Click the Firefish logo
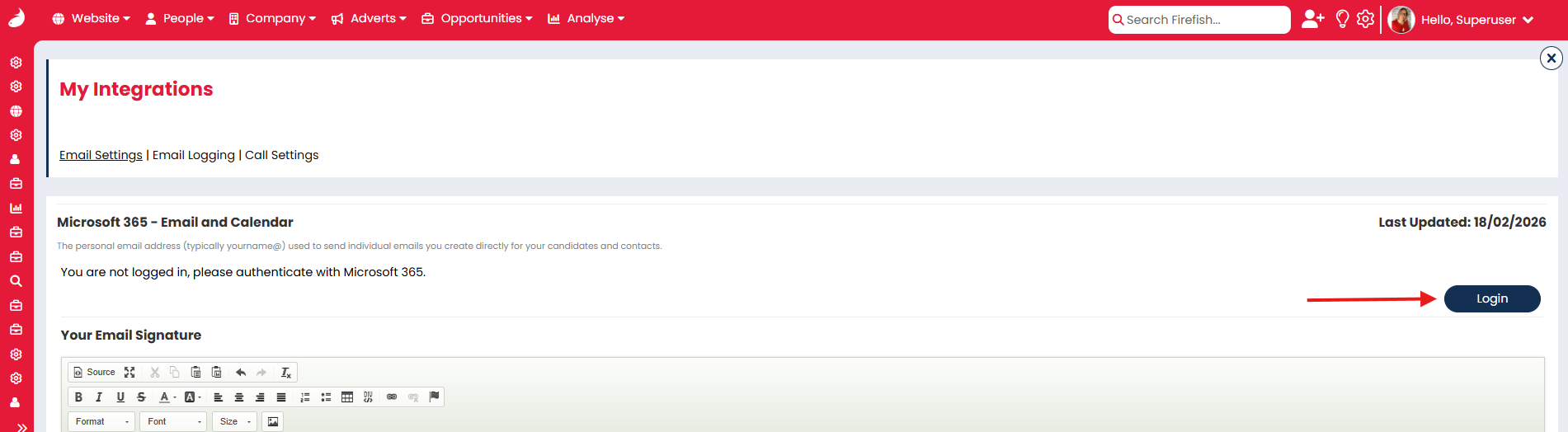This screenshot has height=432, width=1568. click(x=16, y=18)
